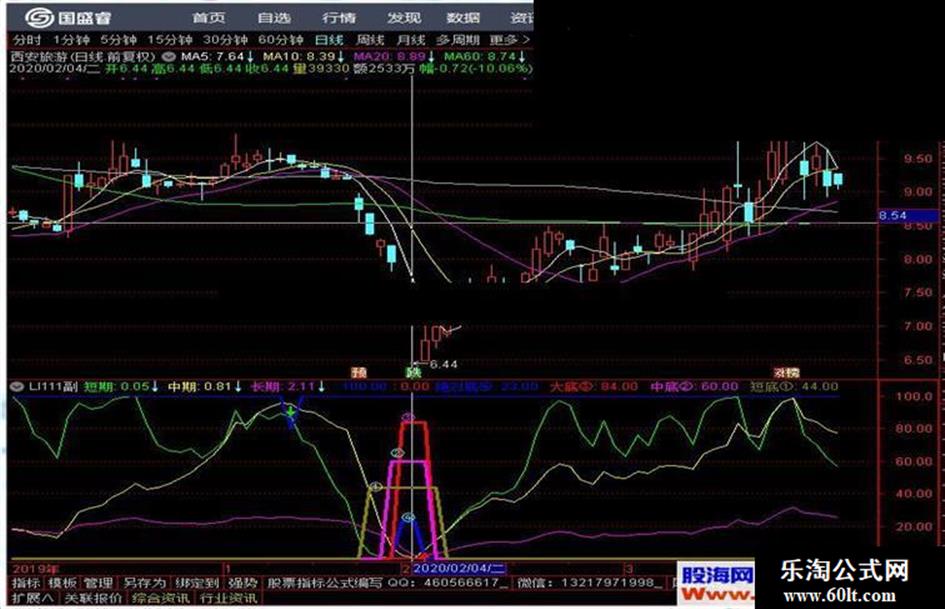Switch to 分时 chart period
Viewport: 945px width, 609px height.
pos(27,40)
